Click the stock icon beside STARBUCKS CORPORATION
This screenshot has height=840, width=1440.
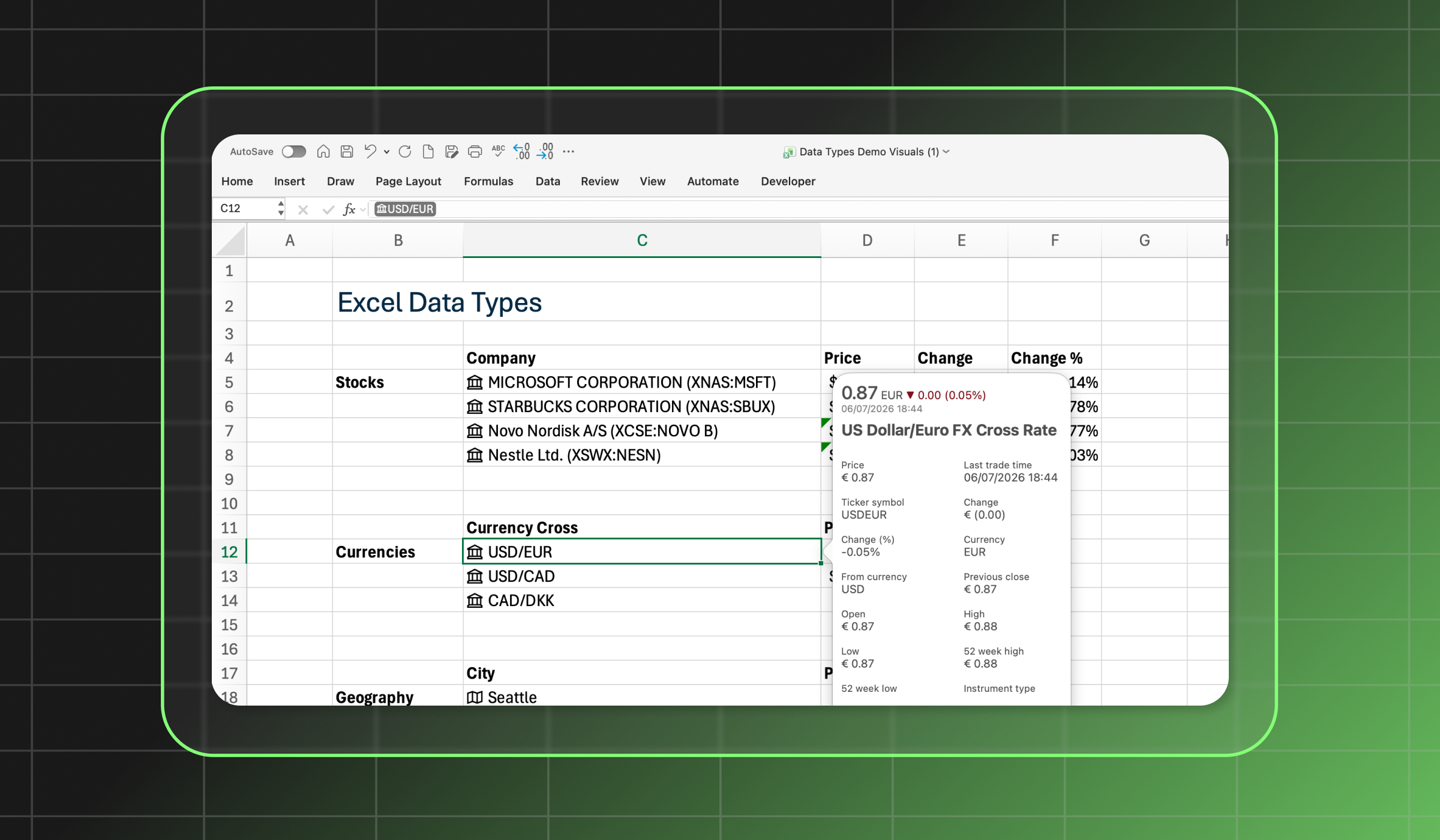click(475, 407)
